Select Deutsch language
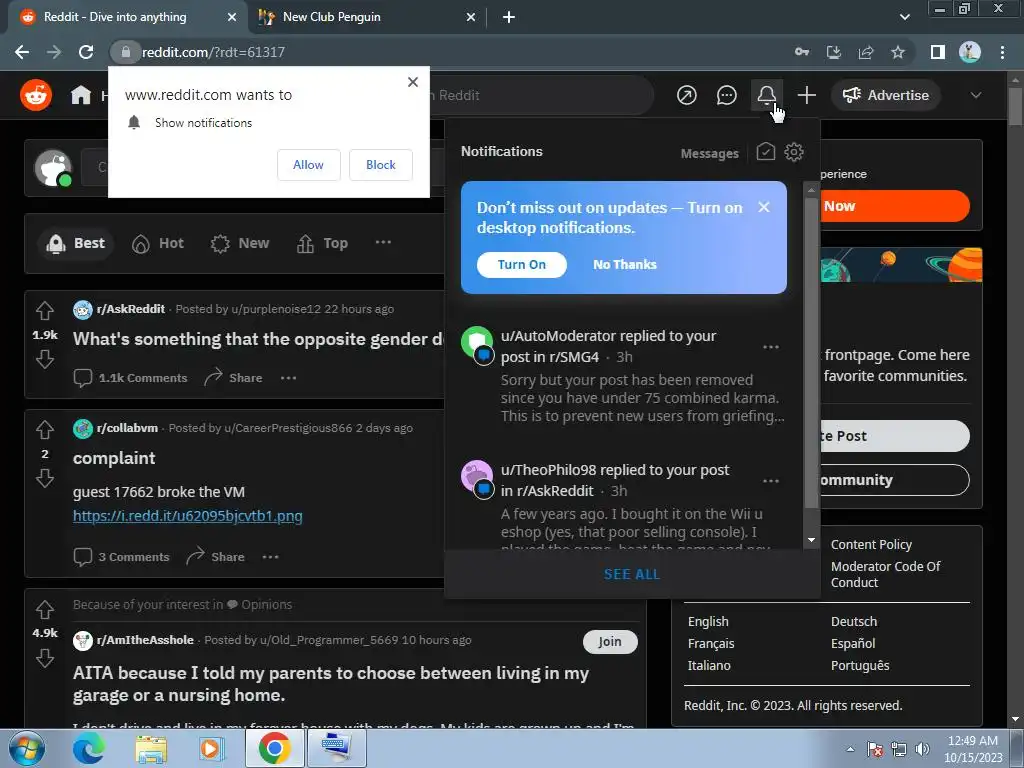 (854, 621)
